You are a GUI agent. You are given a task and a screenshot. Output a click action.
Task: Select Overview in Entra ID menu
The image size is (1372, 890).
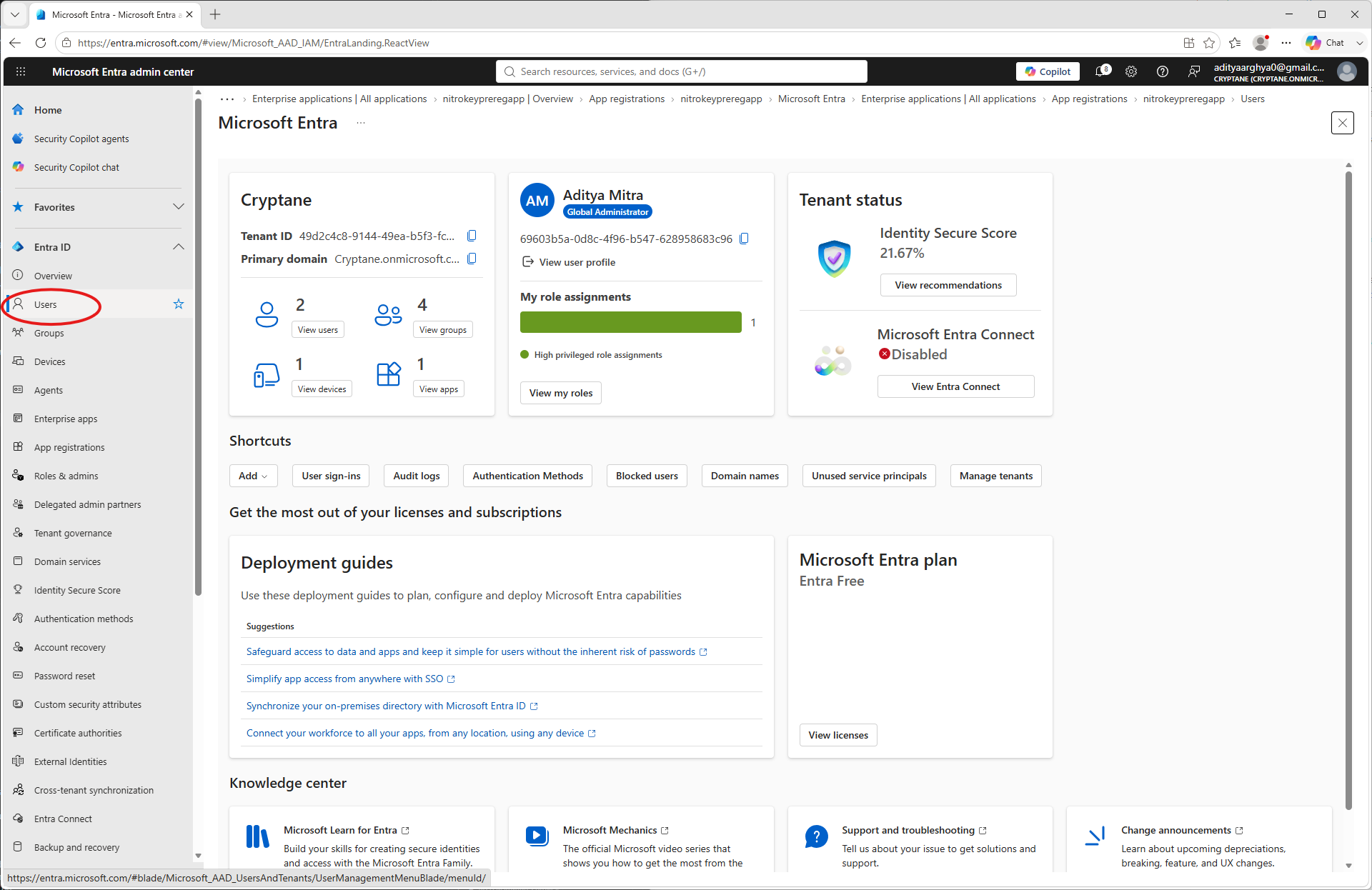pyautogui.click(x=53, y=276)
